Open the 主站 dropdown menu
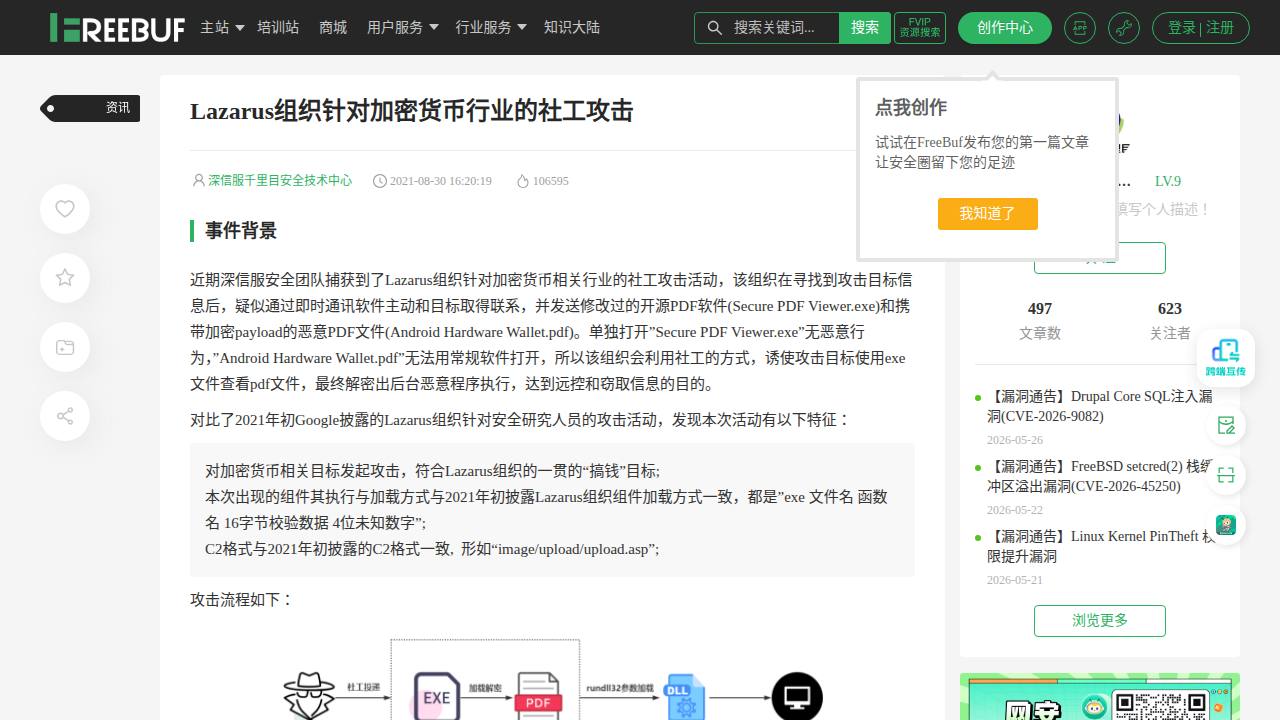1280x720 pixels. [222, 28]
